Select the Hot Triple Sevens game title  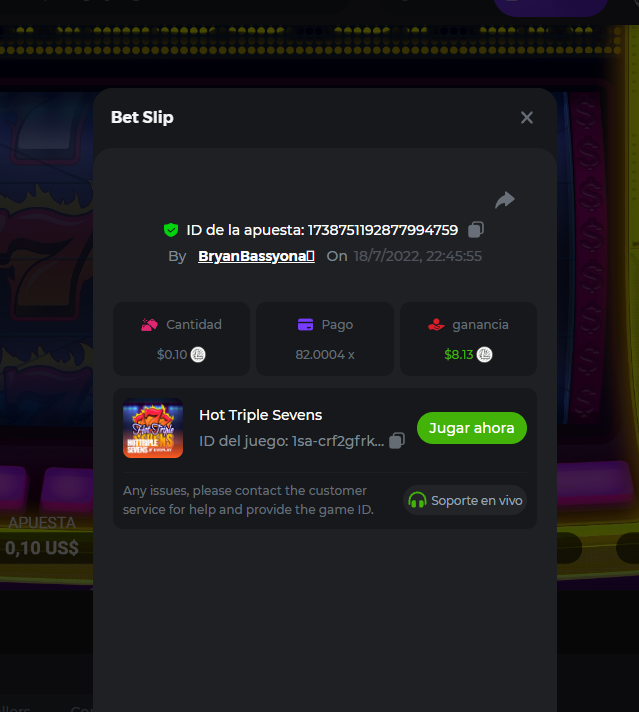261,415
